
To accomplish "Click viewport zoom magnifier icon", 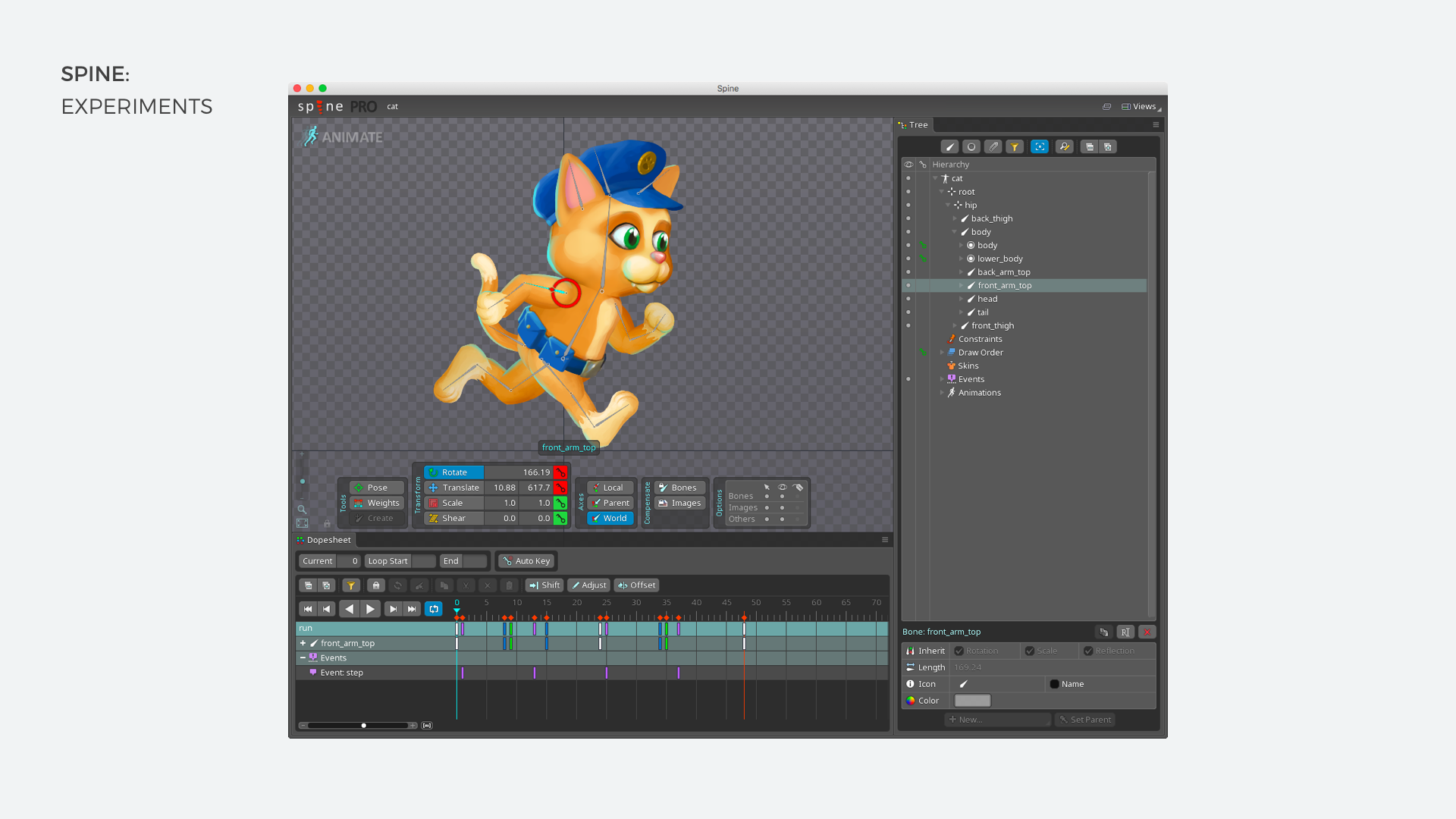I will coord(302,510).
